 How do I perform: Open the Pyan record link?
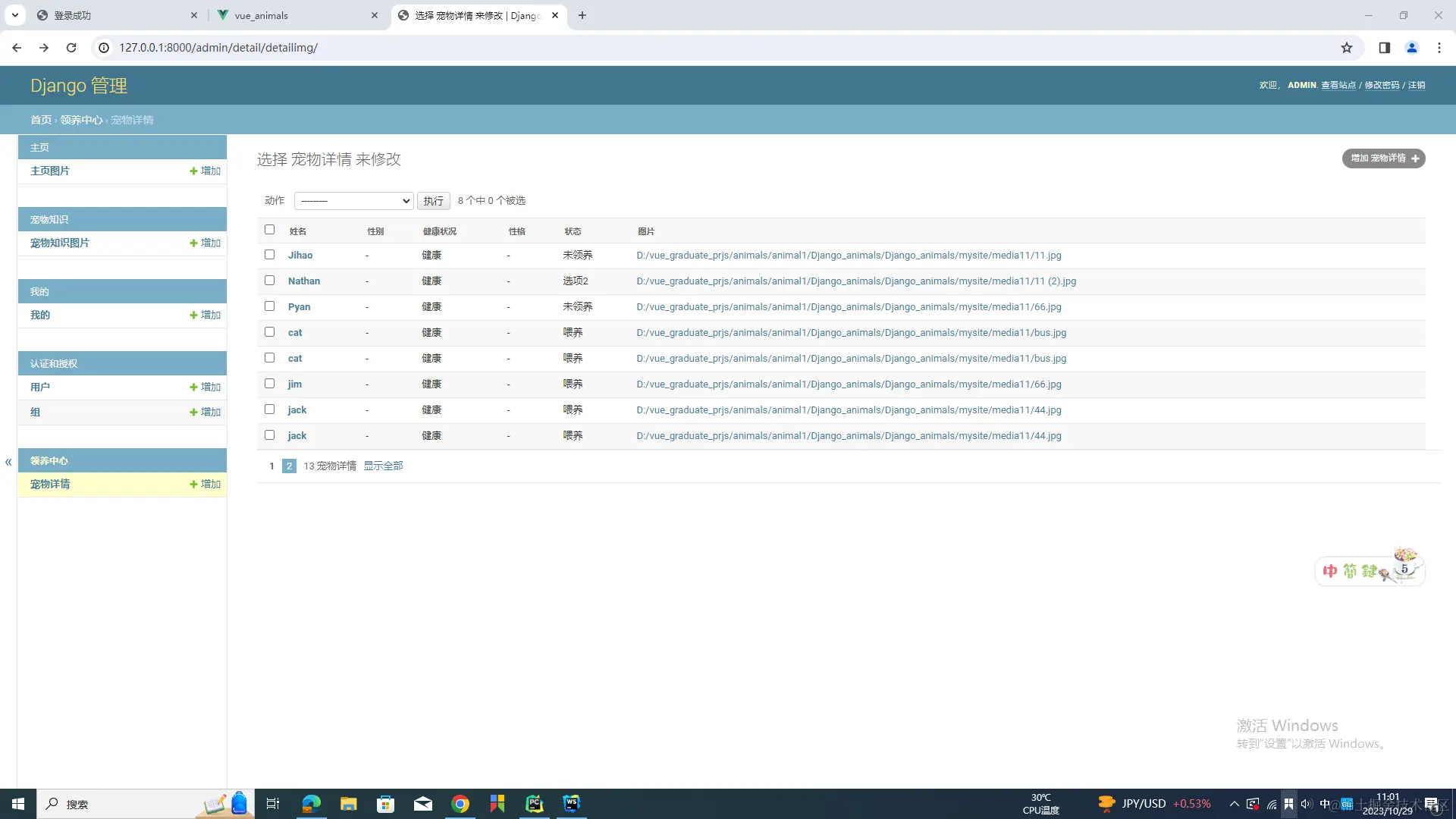click(299, 307)
